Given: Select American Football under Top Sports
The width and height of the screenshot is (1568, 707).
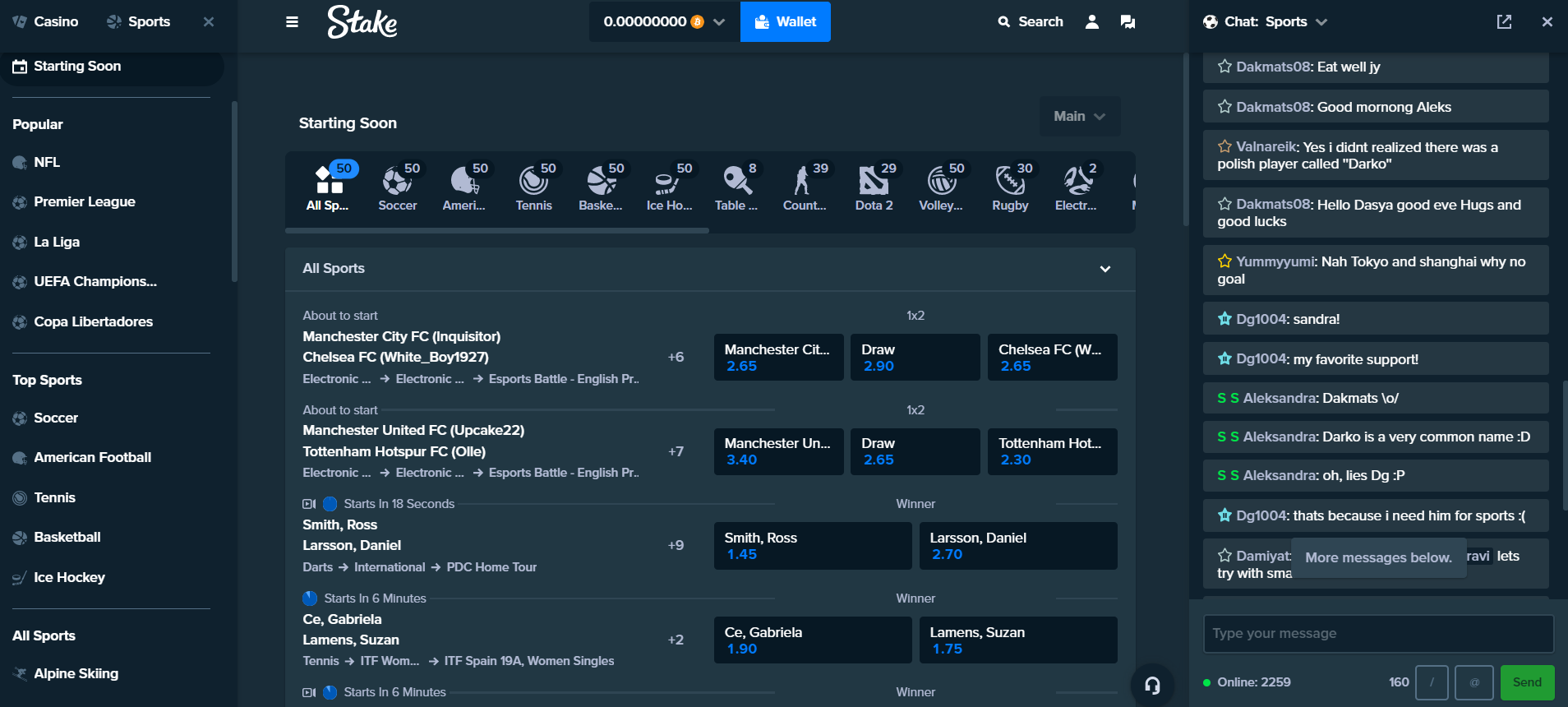Looking at the screenshot, I should pyautogui.click(x=82, y=457).
